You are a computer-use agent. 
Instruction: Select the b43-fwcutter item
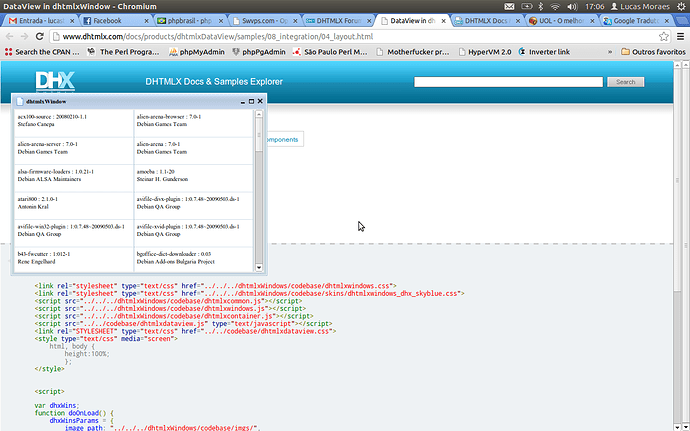pos(73,260)
